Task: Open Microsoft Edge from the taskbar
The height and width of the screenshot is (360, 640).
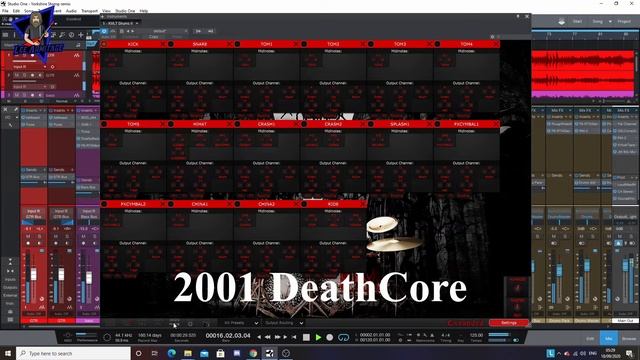Action: coord(171,353)
